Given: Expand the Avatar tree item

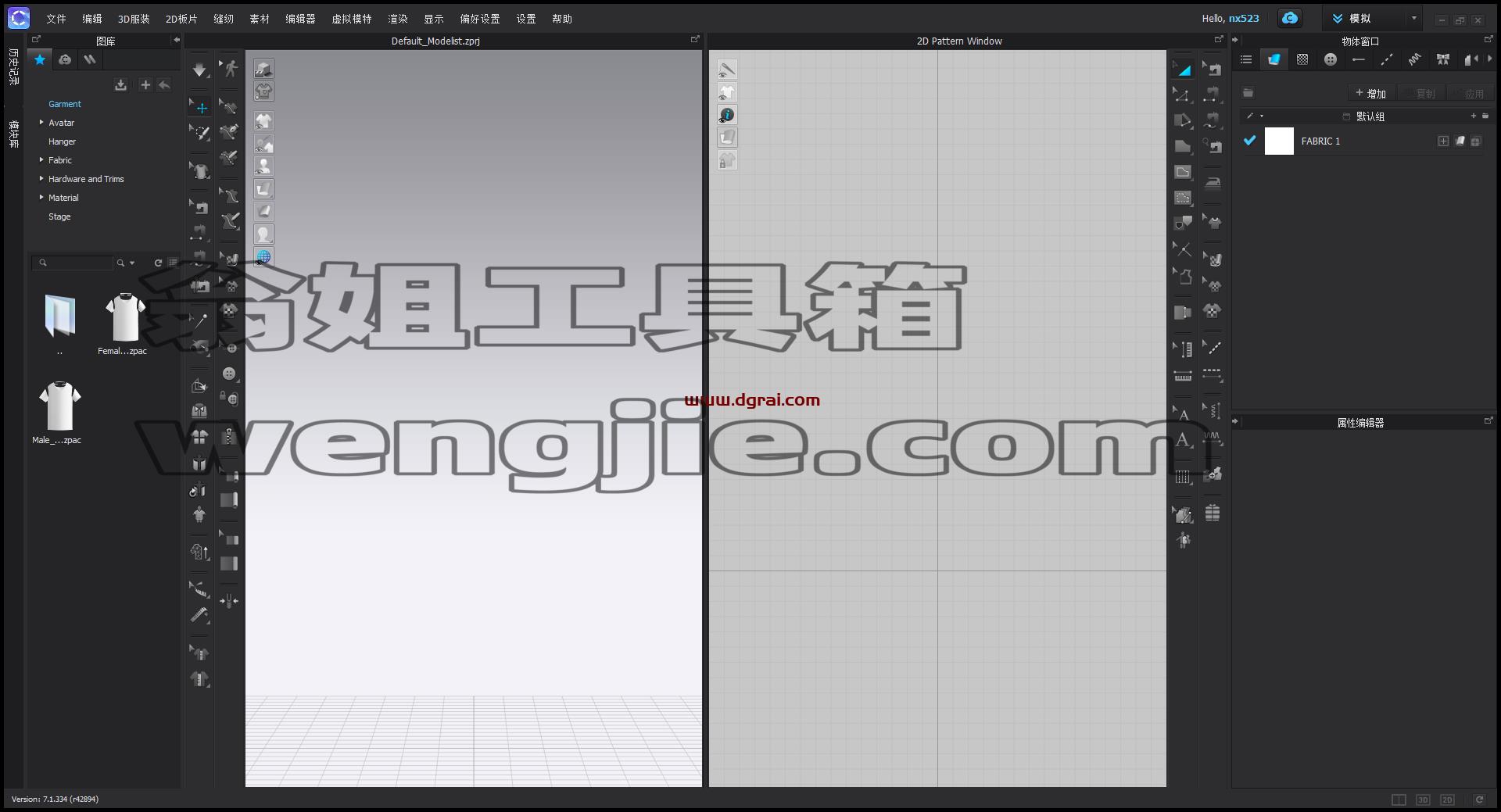Looking at the screenshot, I should [41, 123].
